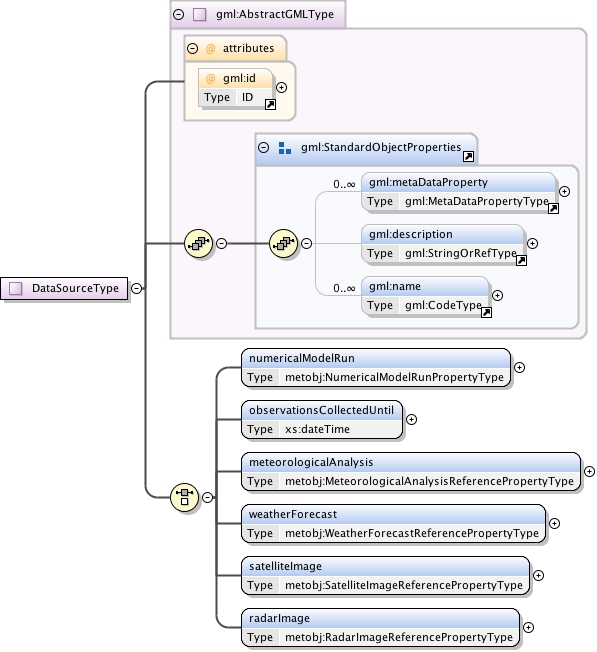Collapse the DataSourceType root node
The height and width of the screenshot is (652, 597).
tap(136, 288)
